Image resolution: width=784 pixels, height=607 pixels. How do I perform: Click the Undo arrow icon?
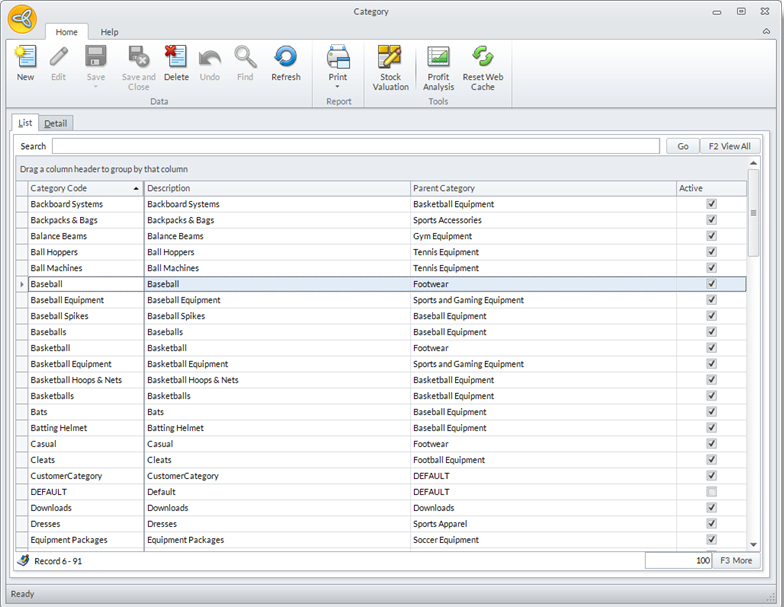click(x=210, y=58)
